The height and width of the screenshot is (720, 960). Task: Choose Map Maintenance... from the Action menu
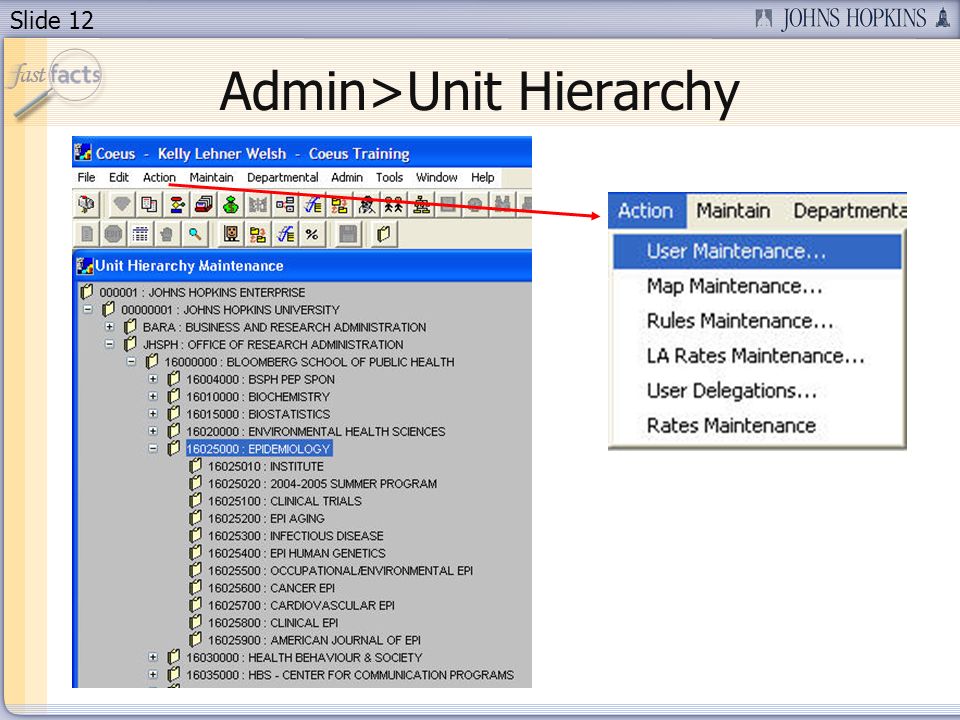coord(757,286)
